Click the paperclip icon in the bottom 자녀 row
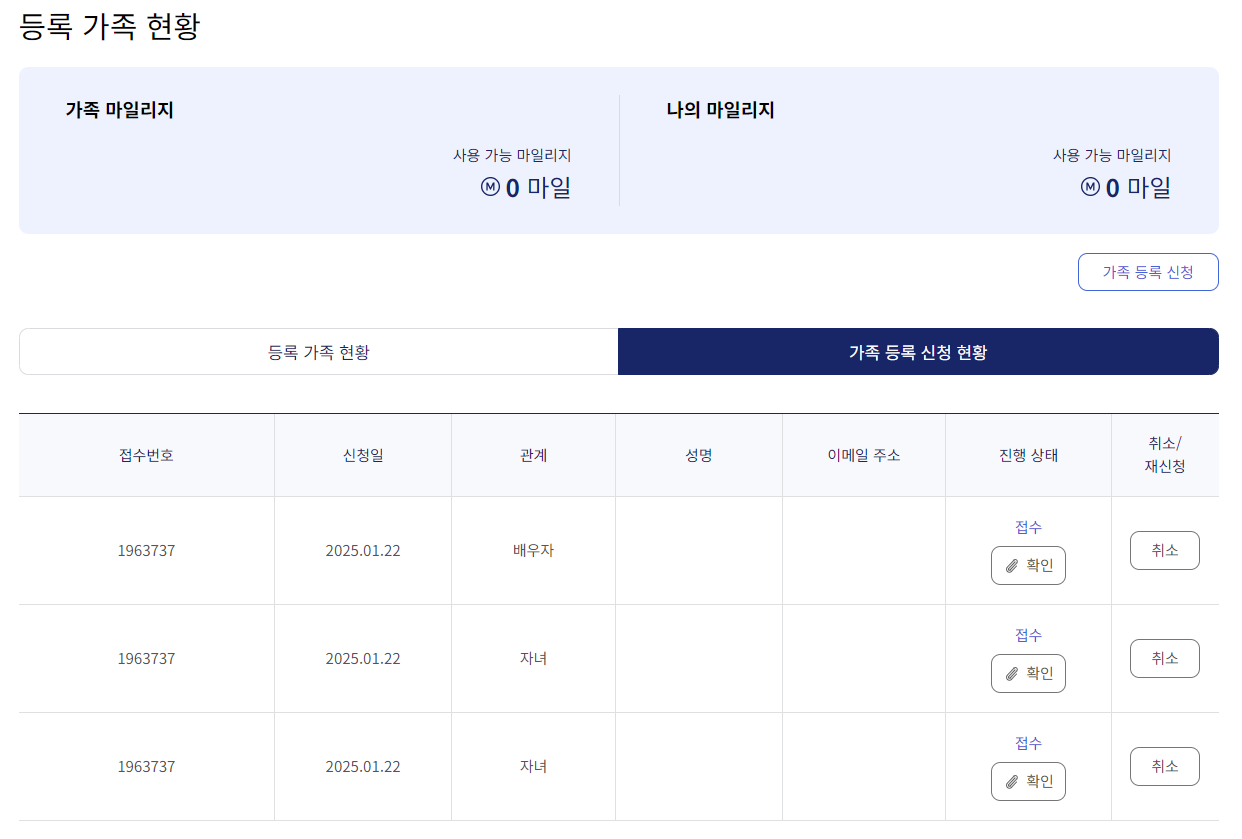The width and height of the screenshot is (1242, 839). 1010,781
